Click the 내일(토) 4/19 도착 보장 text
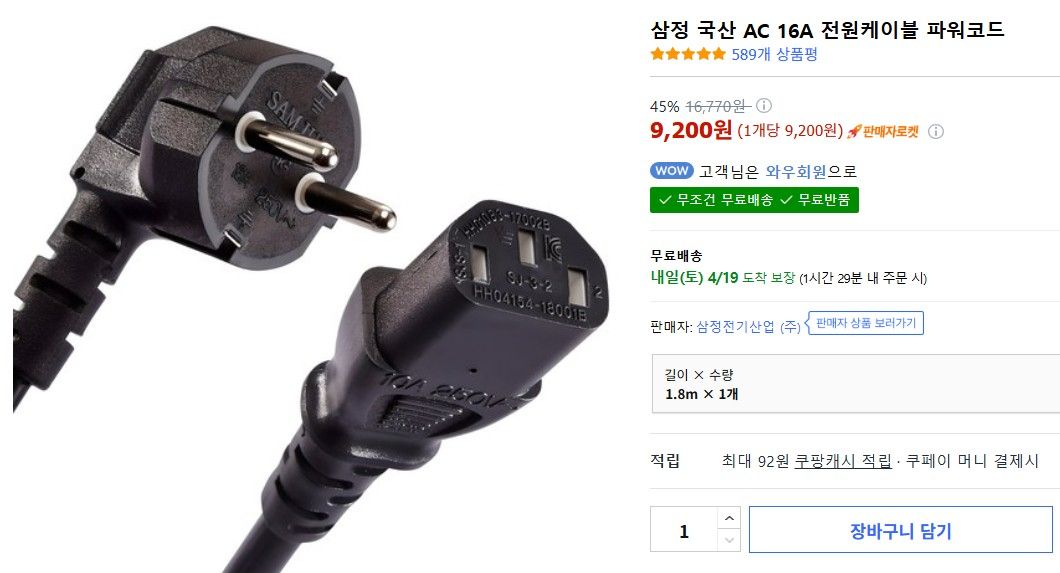 click(x=722, y=278)
